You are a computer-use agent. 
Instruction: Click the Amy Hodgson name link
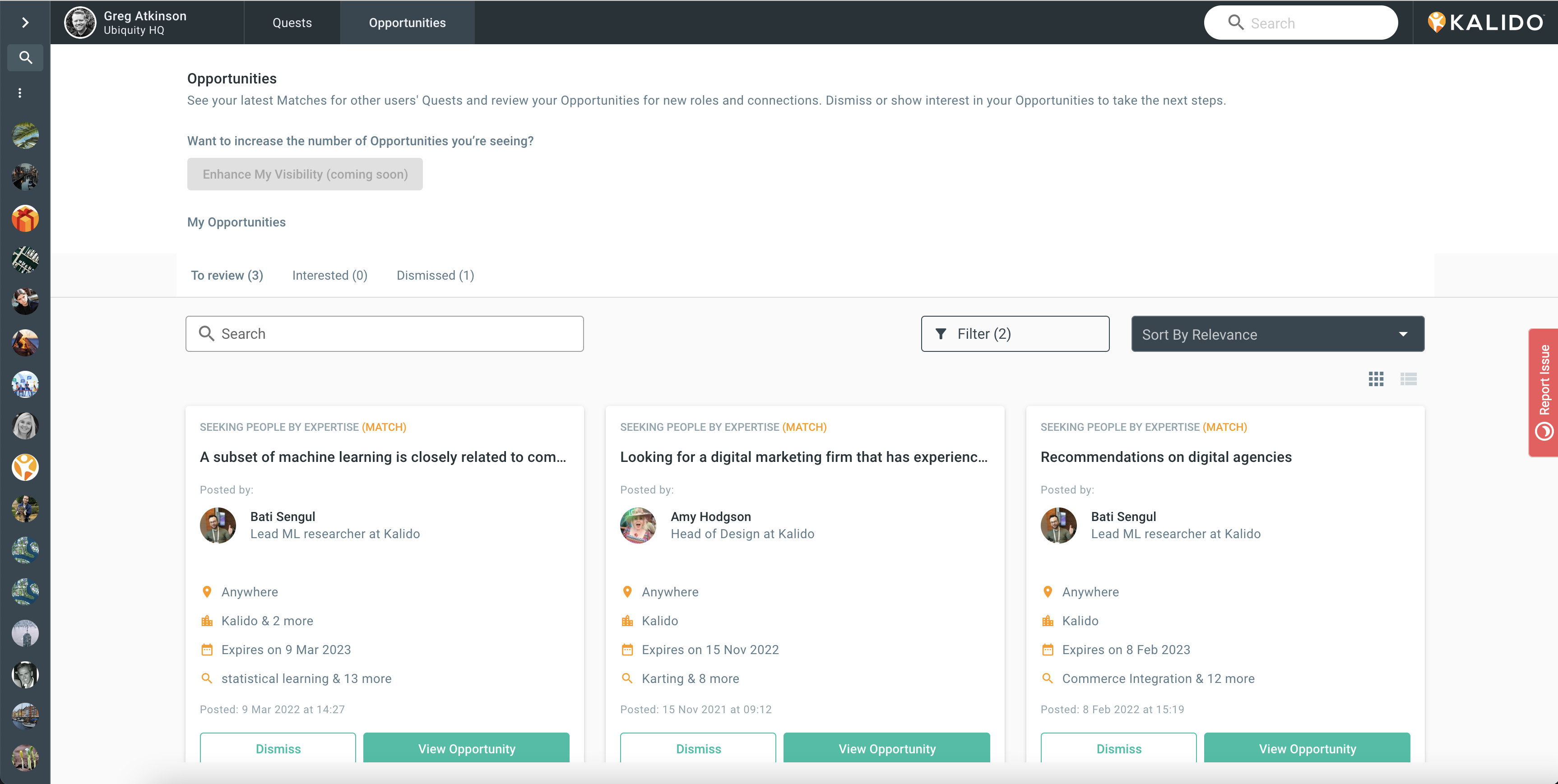coord(711,517)
